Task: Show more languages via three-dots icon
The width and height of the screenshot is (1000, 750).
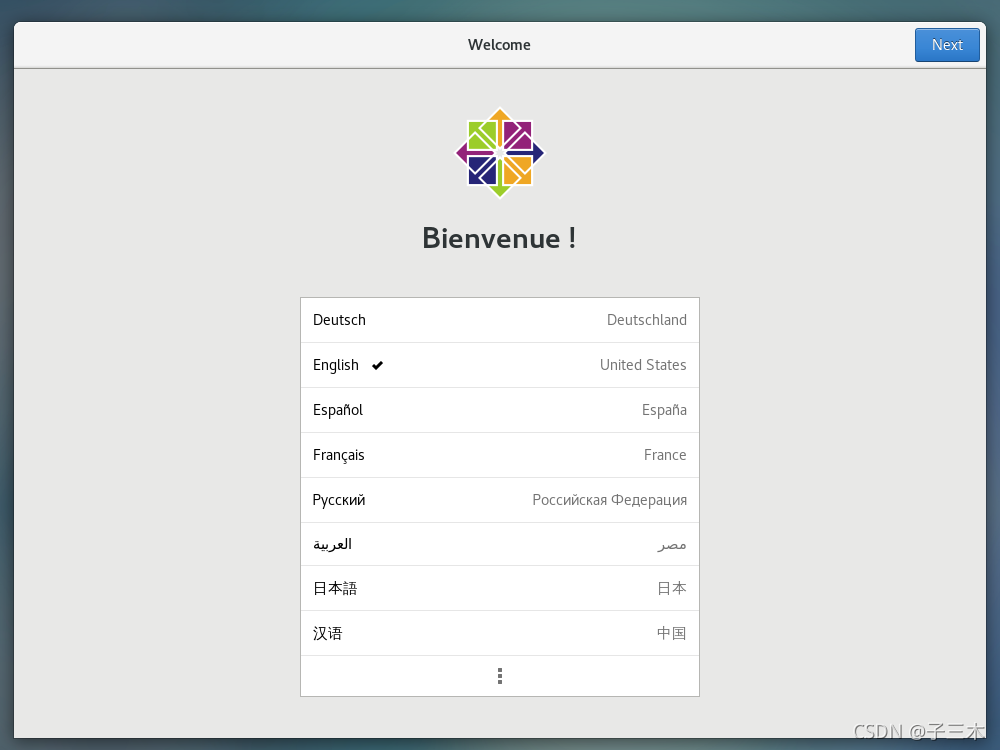Action: pyautogui.click(x=499, y=676)
